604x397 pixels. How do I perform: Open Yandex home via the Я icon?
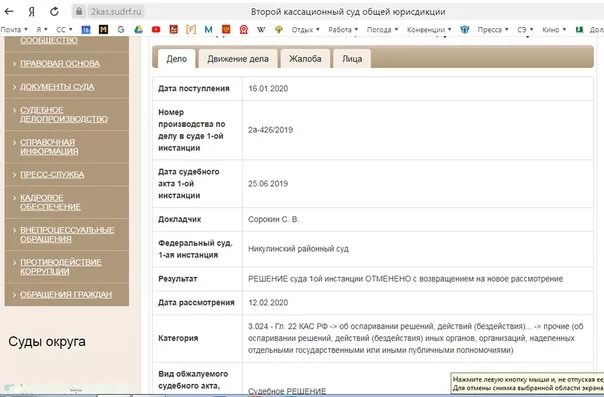point(32,12)
